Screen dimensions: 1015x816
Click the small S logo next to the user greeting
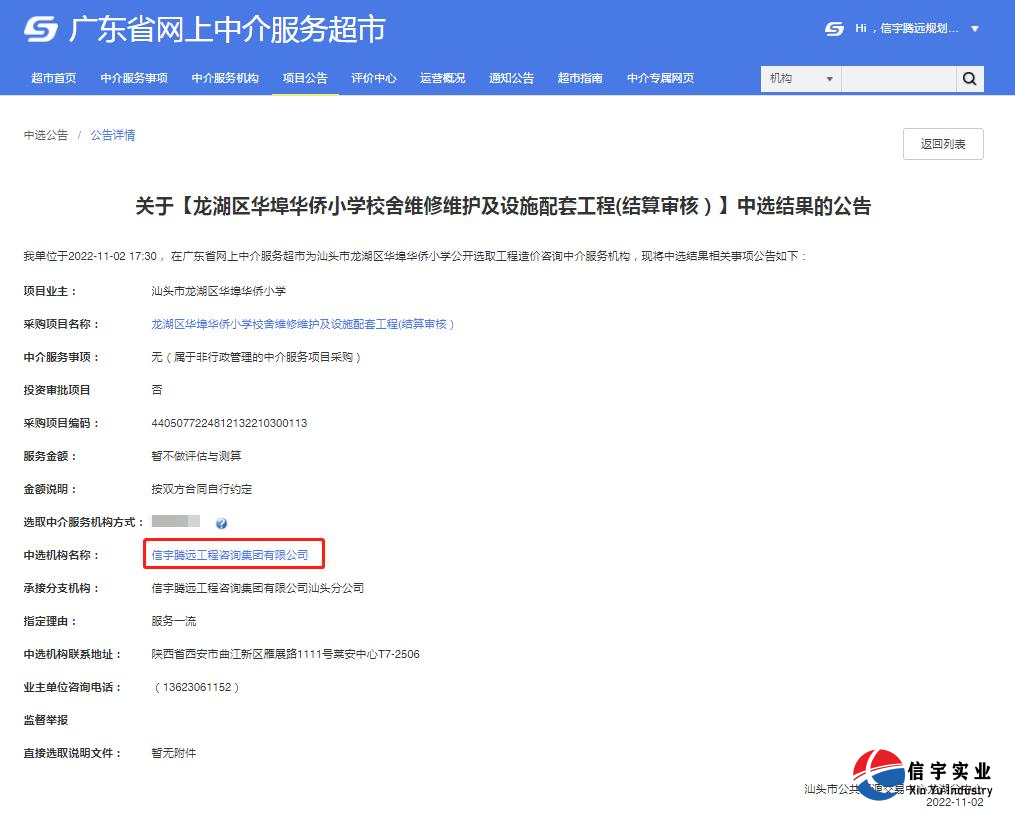[x=834, y=30]
